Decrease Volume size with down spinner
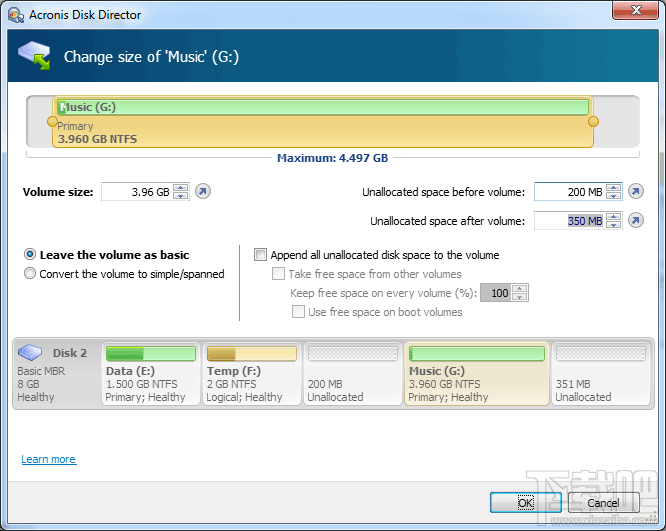666x531 pixels. pos(181,195)
